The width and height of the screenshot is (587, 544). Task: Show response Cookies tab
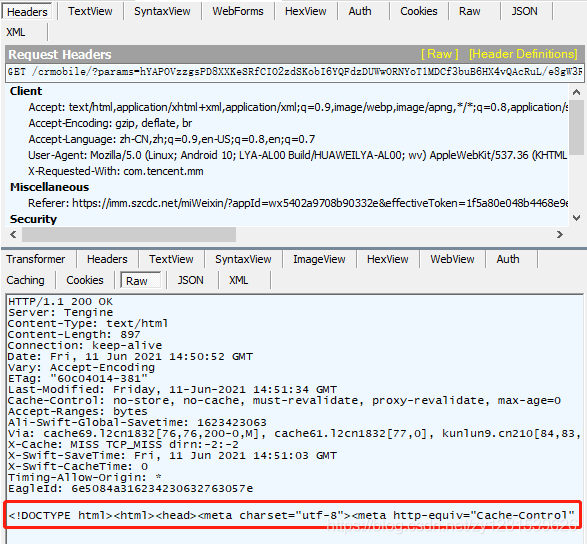[85, 280]
